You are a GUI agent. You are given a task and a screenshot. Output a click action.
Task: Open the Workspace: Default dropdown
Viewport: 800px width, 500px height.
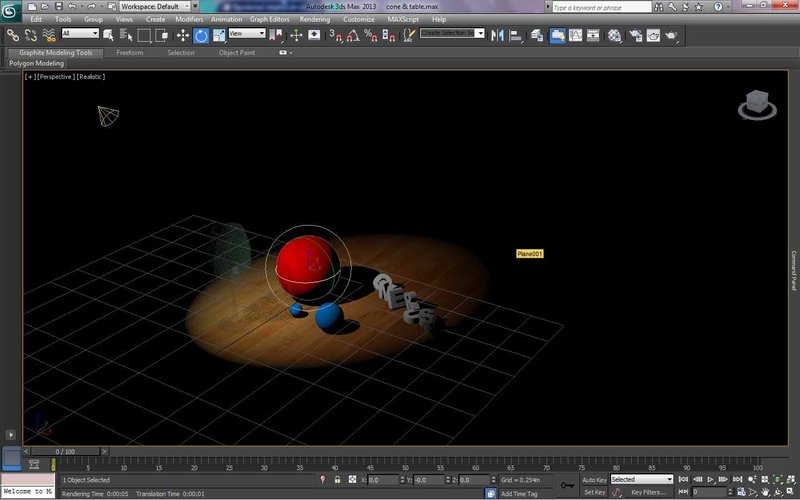coord(155,6)
